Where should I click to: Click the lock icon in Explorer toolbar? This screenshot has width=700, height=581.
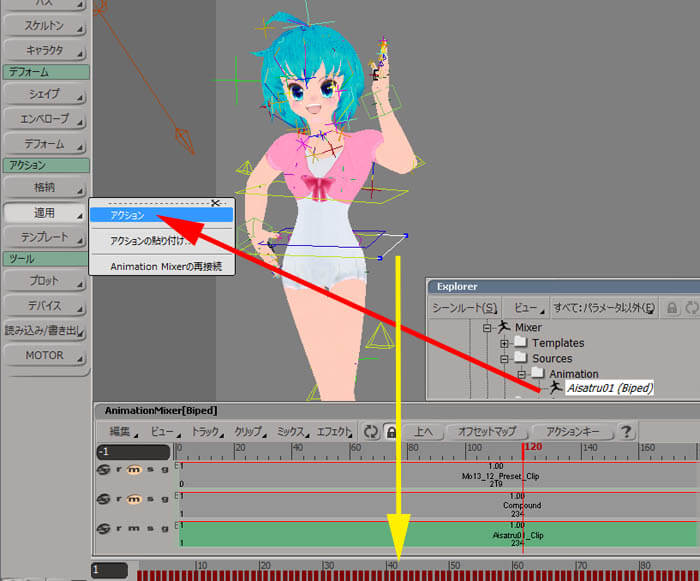673,308
